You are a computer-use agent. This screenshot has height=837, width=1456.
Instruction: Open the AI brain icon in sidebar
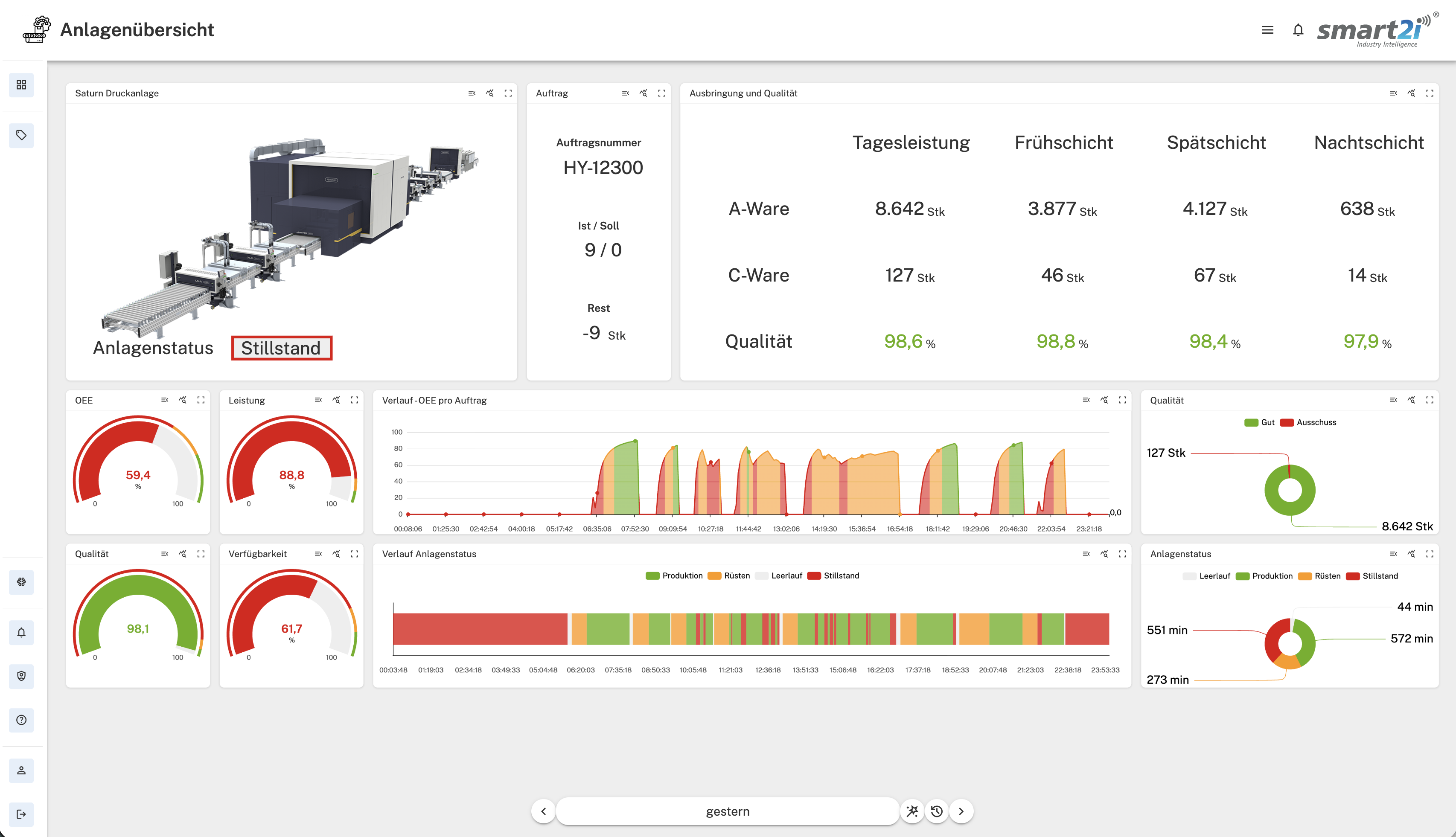21,582
